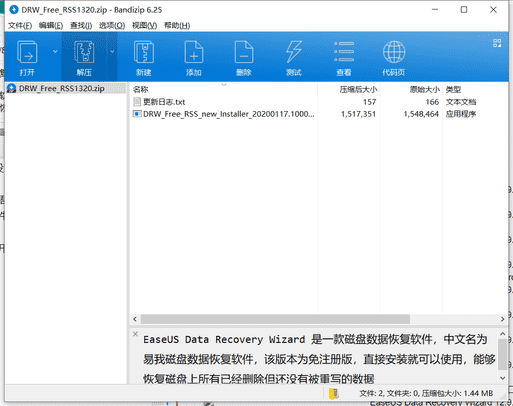The width and height of the screenshot is (513, 406).
Task: Sort by the 类型 column header
Action: [x=475, y=89]
